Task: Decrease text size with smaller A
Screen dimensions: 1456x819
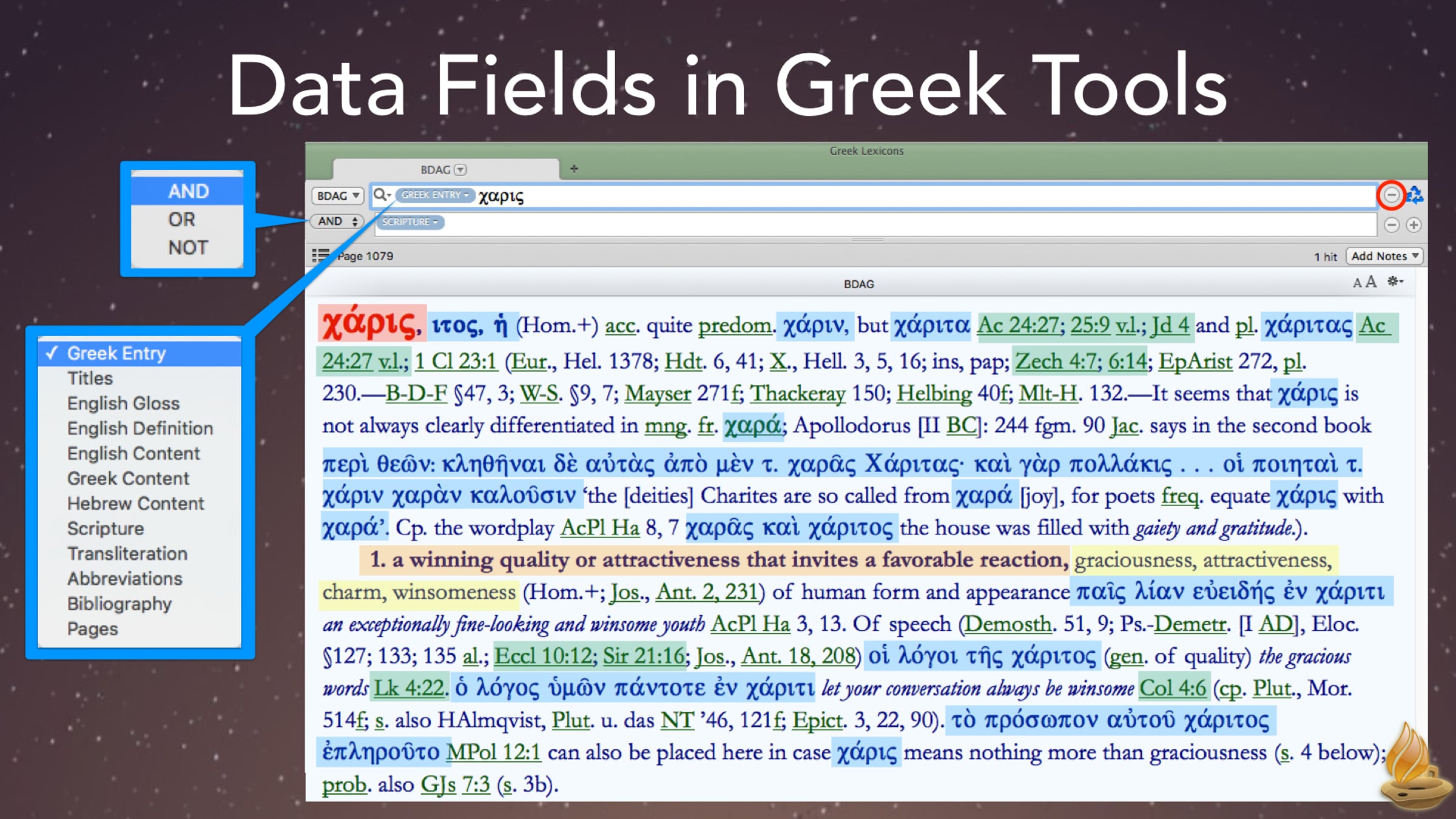Action: 1357,283
